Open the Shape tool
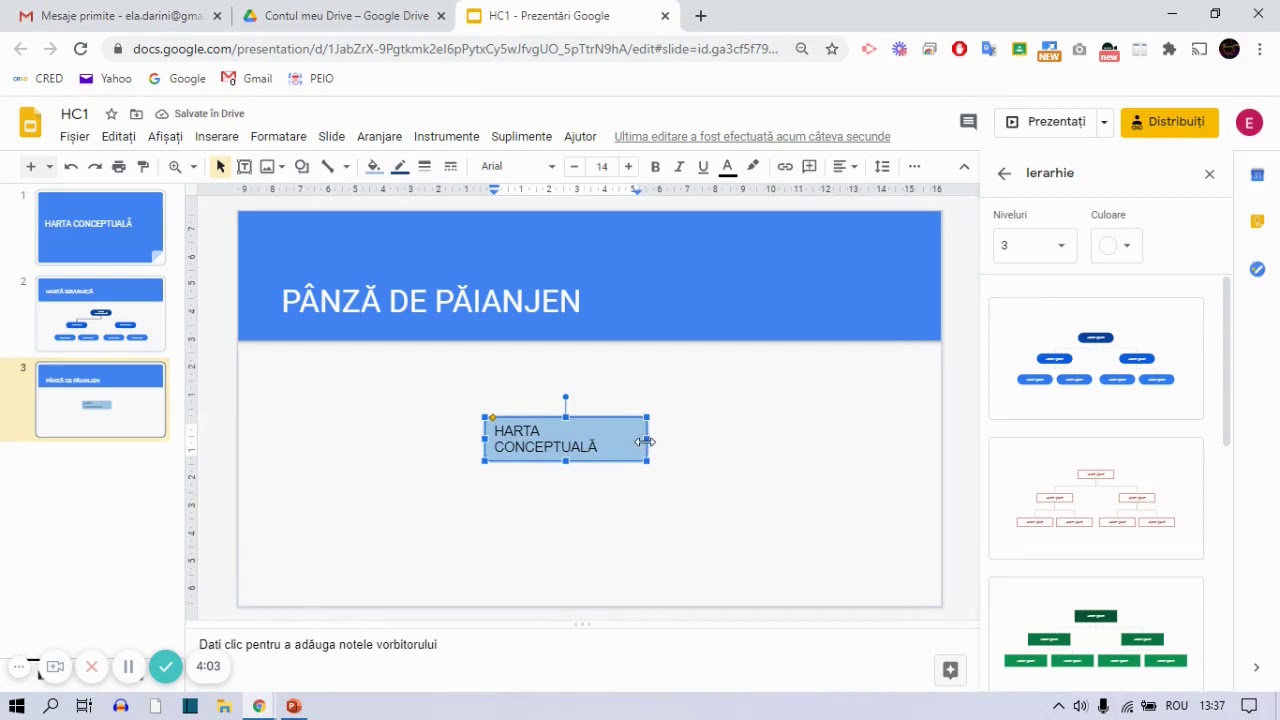The height and width of the screenshot is (720, 1280). (x=302, y=166)
